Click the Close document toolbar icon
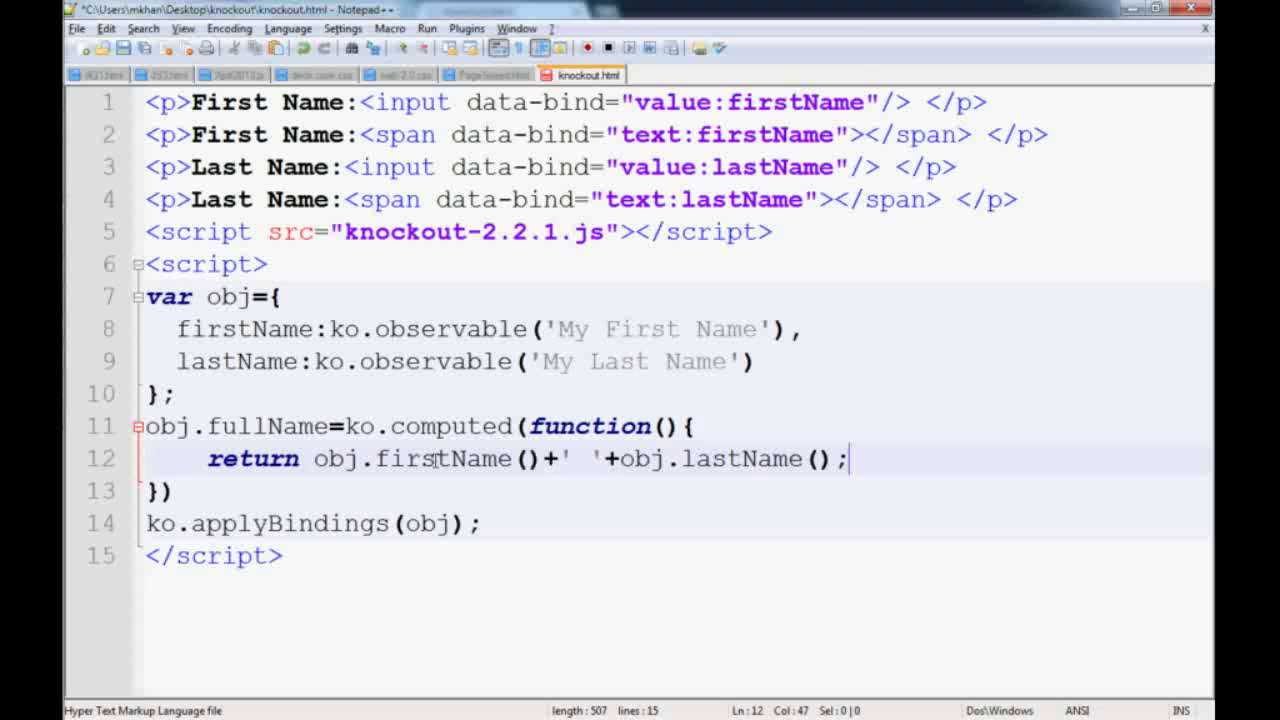The image size is (1280, 720). point(165,48)
